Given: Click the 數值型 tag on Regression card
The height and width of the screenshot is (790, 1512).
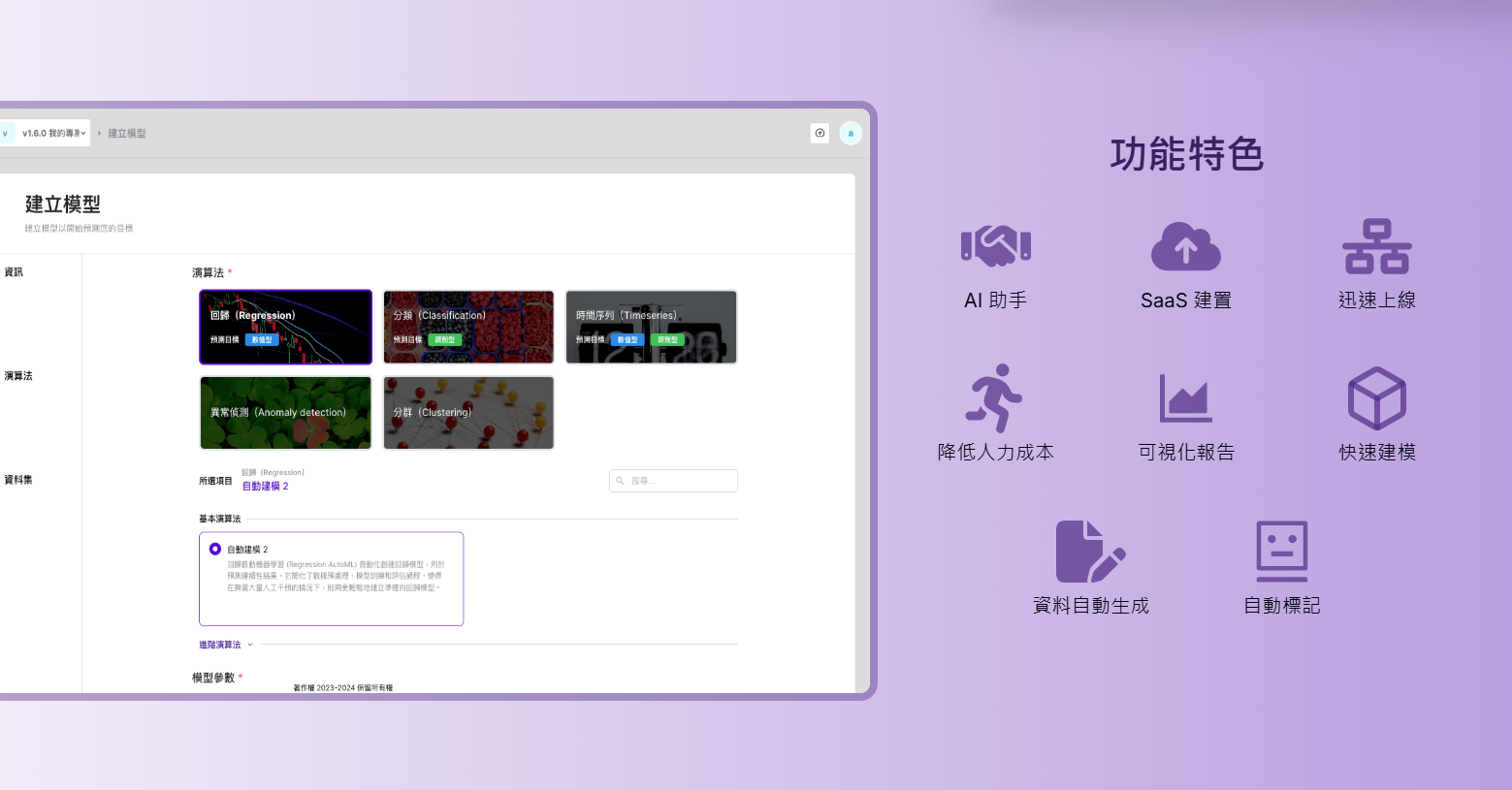Looking at the screenshot, I should coord(262,340).
